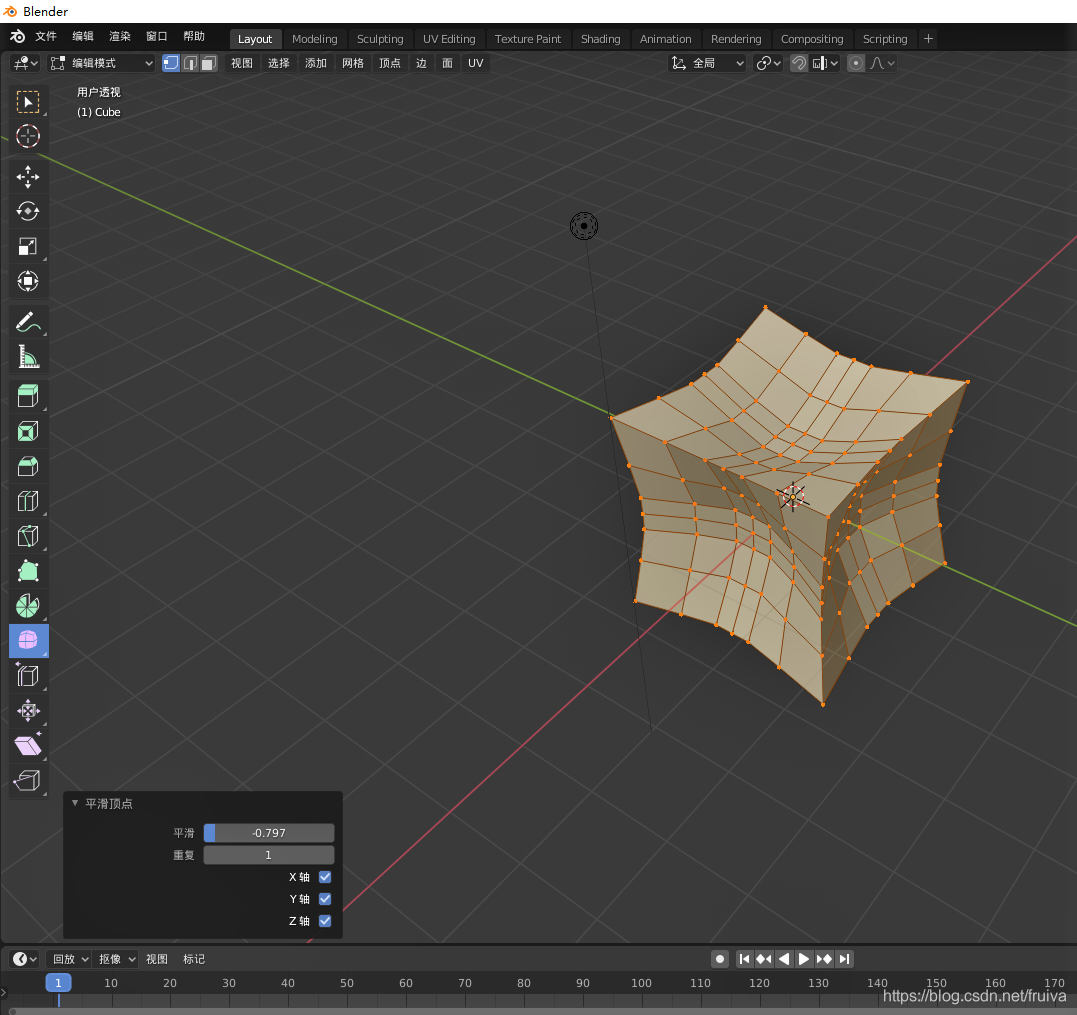Open the 回放 playback dropdown
The width and height of the screenshot is (1077, 1015).
[71, 959]
